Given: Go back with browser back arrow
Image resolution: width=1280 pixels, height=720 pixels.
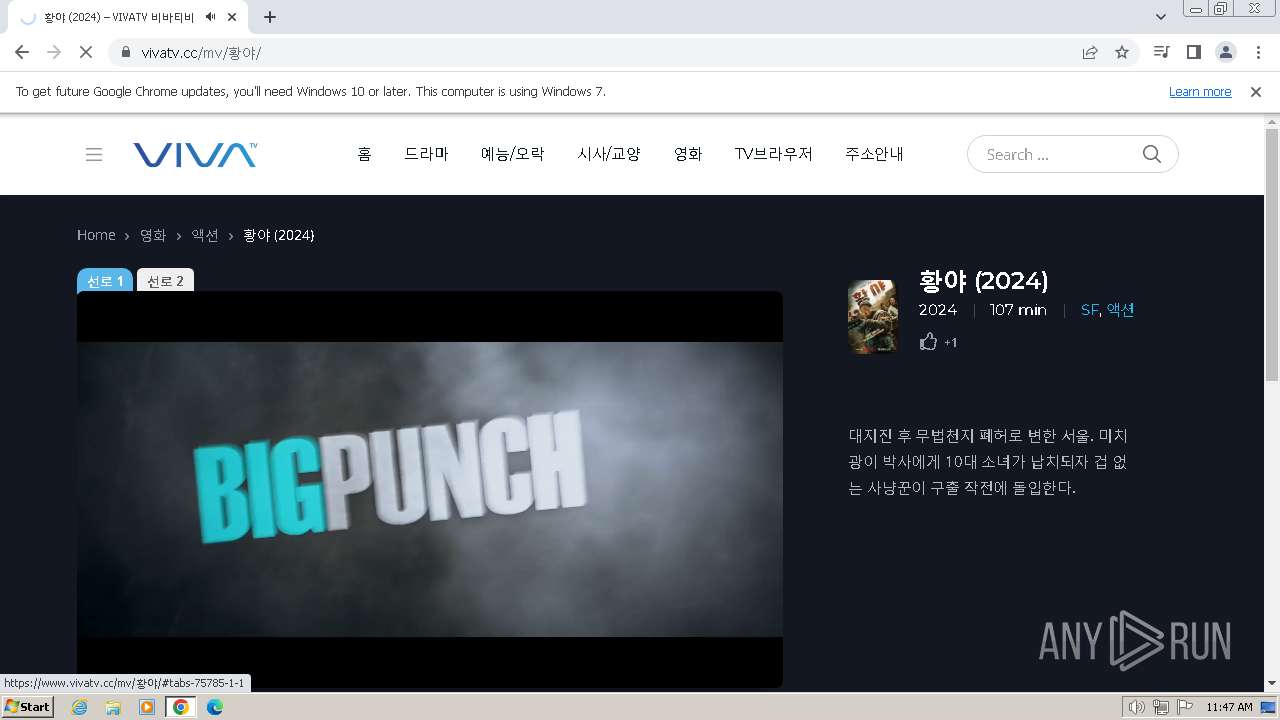Looking at the screenshot, I should (22, 52).
